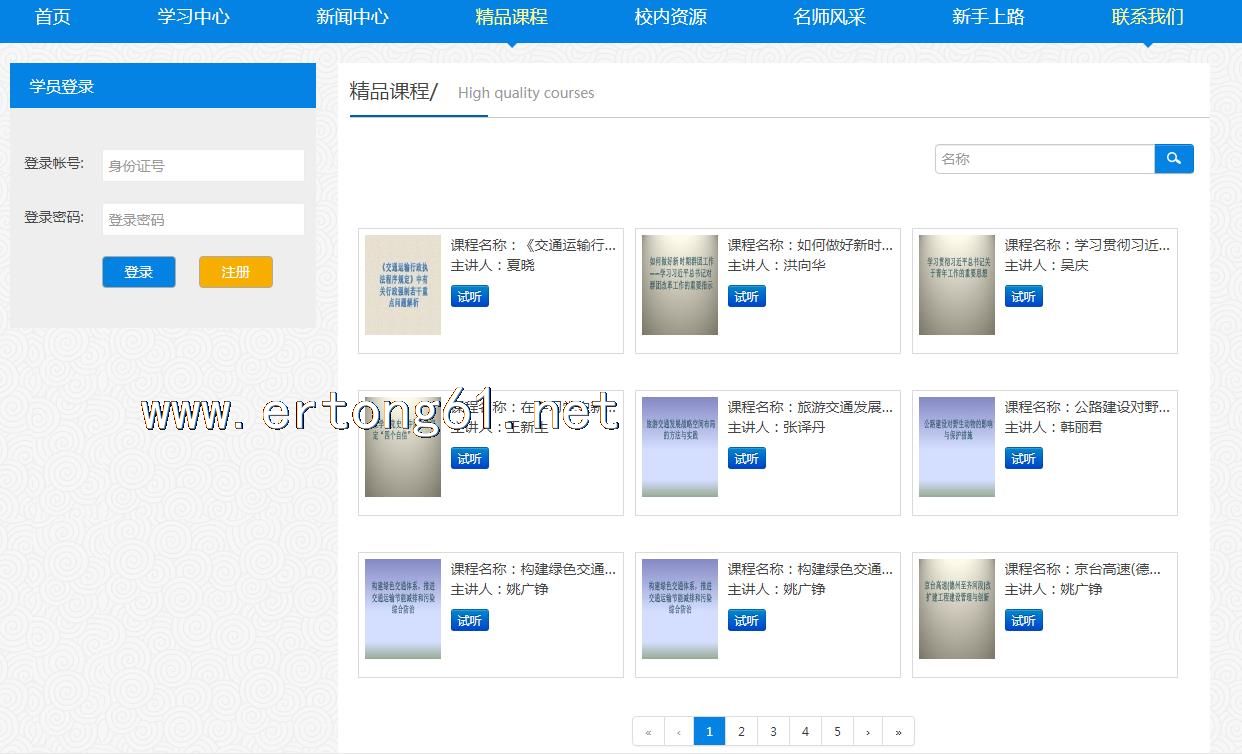The height and width of the screenshot is (754, 1242).
Task: Click 试听 for 洪向华's course
Action: click(x=746, y=297)
